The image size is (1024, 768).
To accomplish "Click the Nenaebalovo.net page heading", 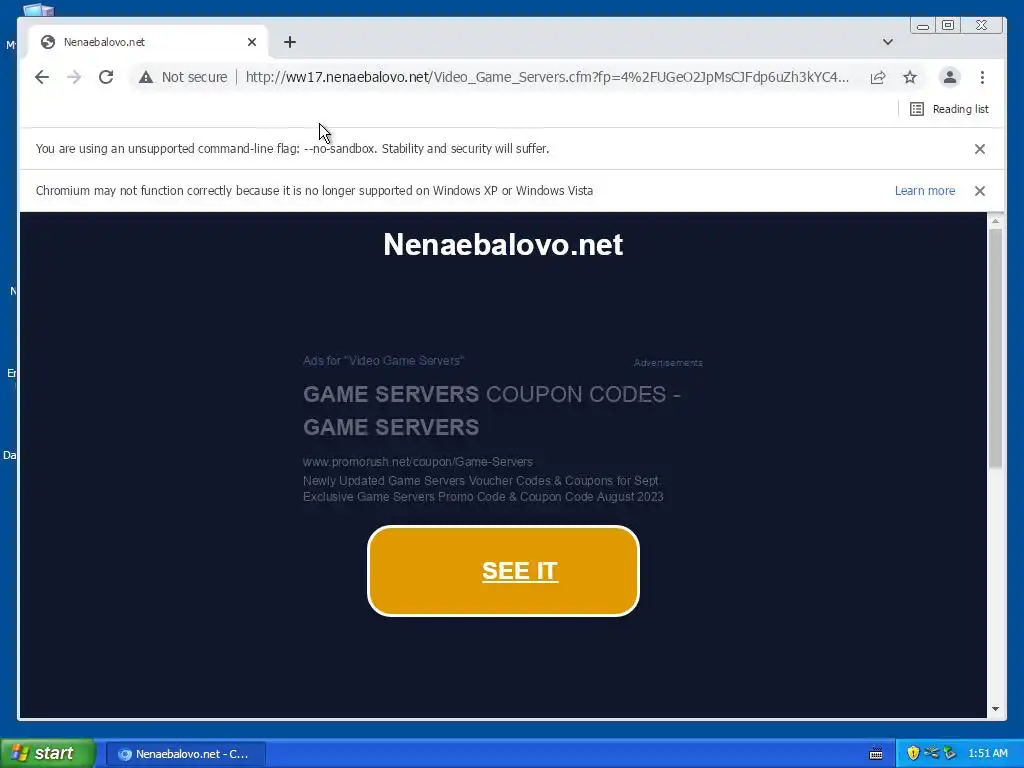I will 503,245.
